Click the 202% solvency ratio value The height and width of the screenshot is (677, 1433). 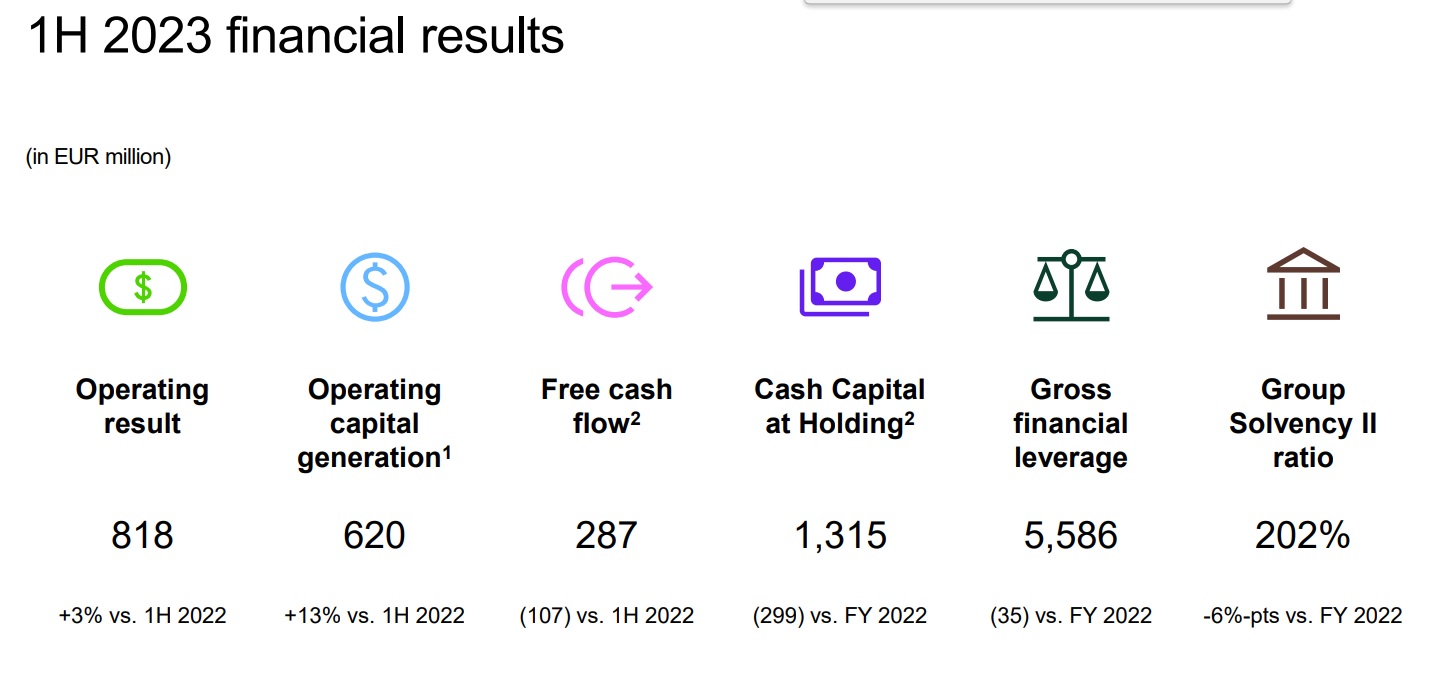pos(1302,536)
